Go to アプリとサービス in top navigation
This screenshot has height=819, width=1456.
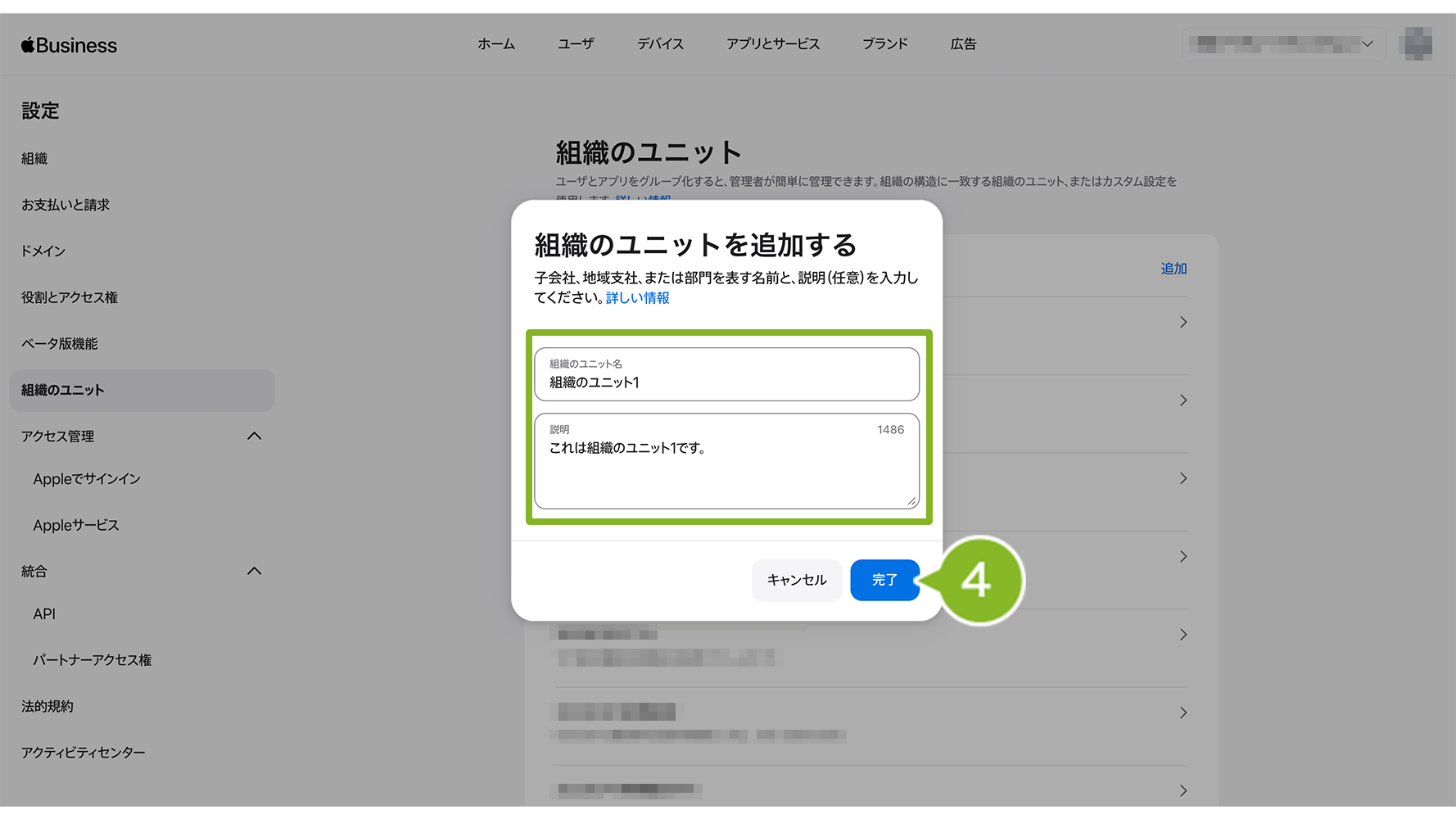click(x=772, y=44)
